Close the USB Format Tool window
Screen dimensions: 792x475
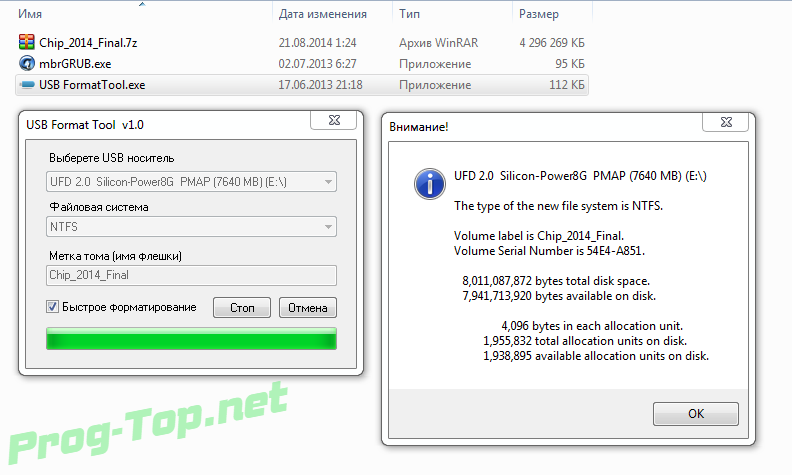click(x=334, y=120)
